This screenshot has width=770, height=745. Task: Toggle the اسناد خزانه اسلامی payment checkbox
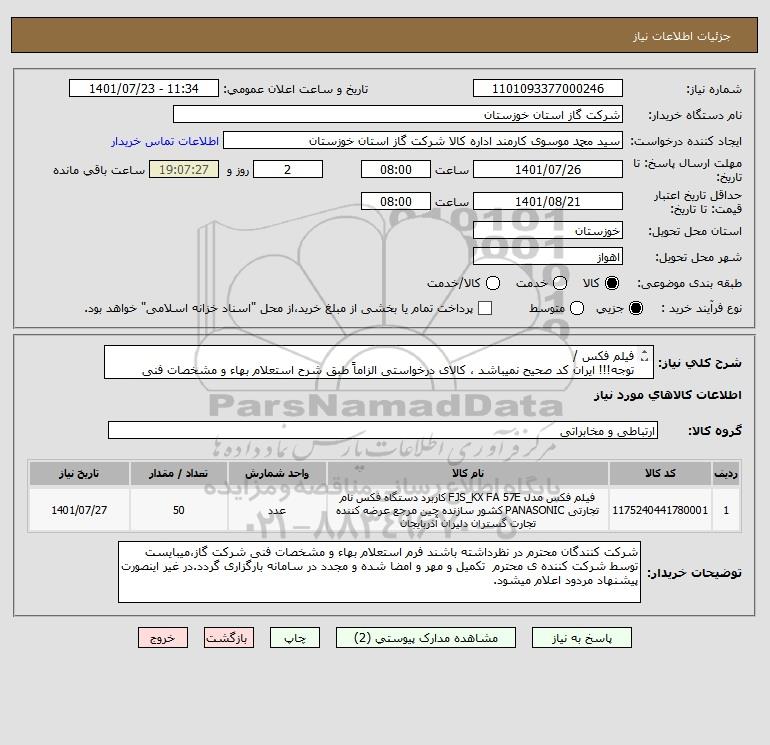pos(485,308)
